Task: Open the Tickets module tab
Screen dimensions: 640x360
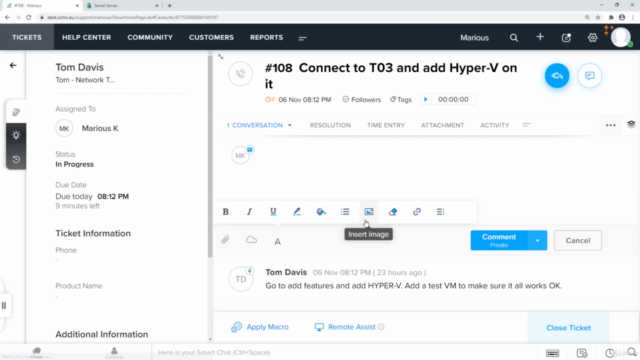Action: coord(27,37)
